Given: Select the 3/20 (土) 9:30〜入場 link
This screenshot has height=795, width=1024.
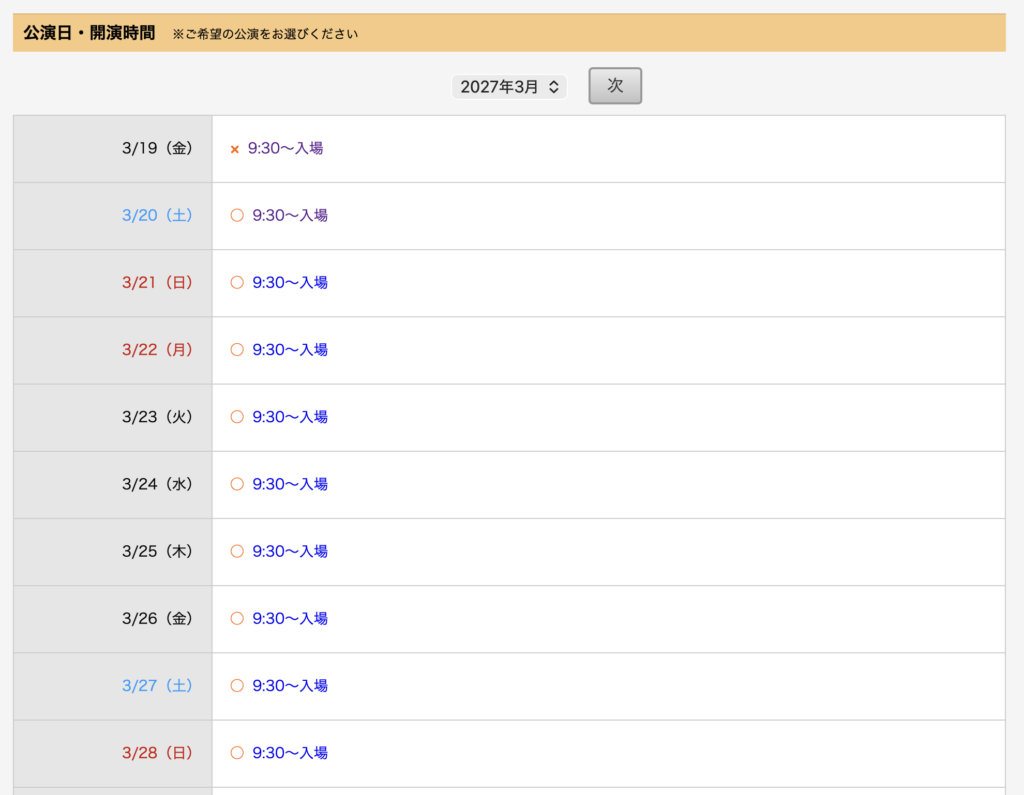Looking at the screenshot, I should pyautogui.click(x=290, y=216).
